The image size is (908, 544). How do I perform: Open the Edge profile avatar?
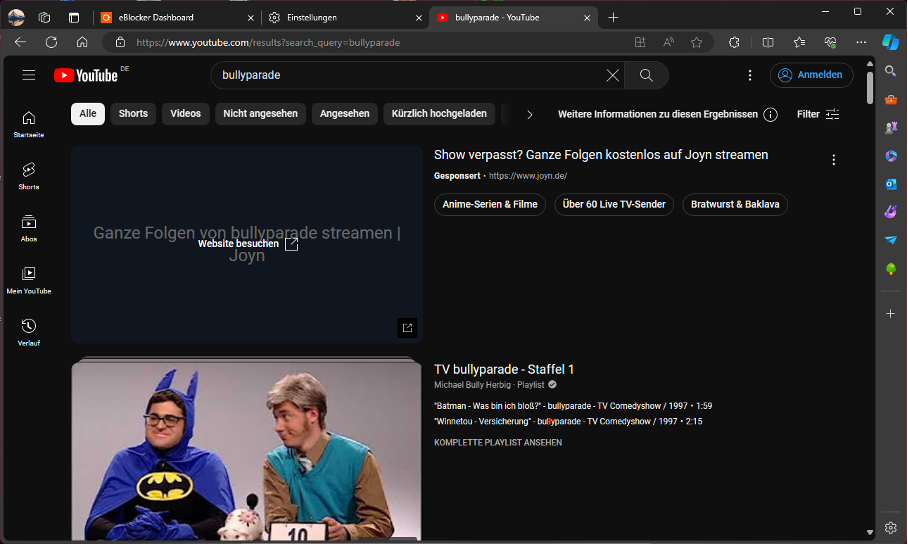16,18
